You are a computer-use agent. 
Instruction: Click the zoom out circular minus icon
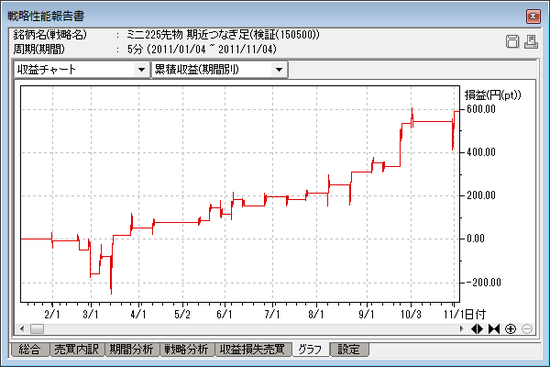(x=527, y=329)
